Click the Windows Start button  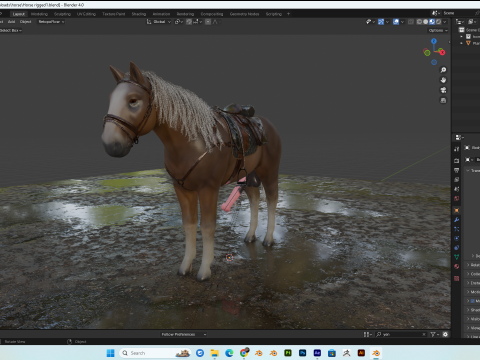click(110, 353)
